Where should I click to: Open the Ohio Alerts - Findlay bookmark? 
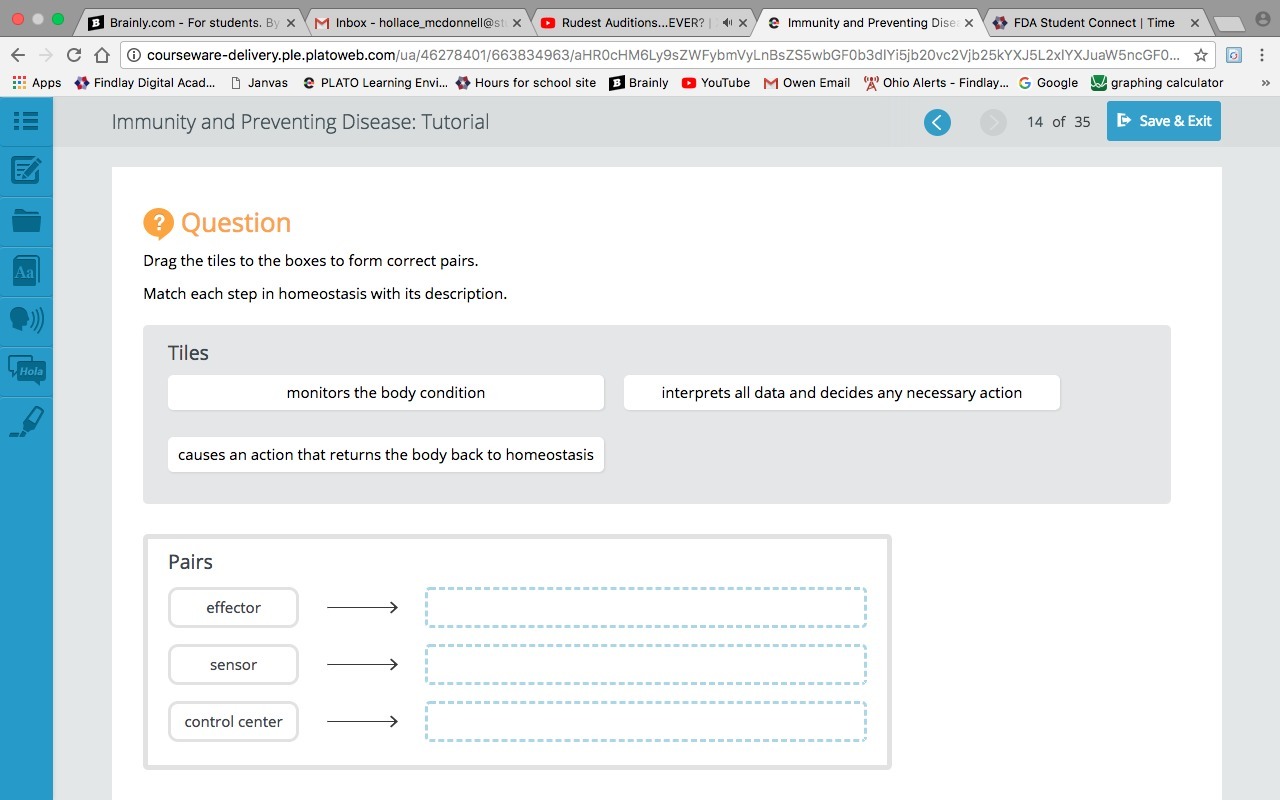point(936,83)
